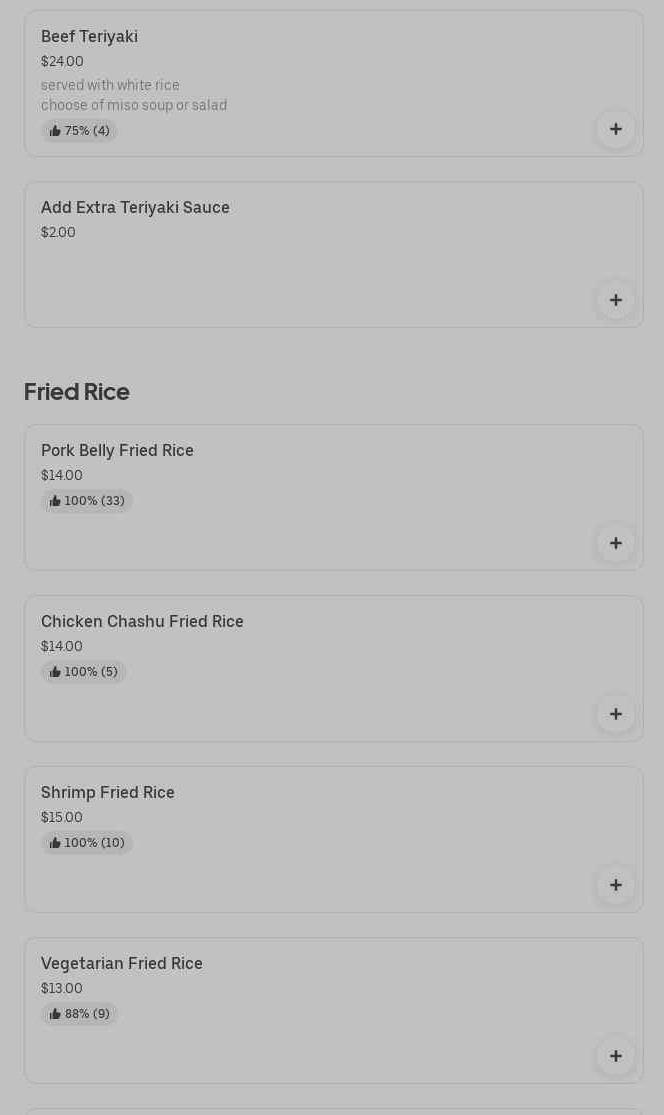Select the 100% (10) rating badge
The height and width of the screenshot is (1115, 664).
tap(87, 843)
